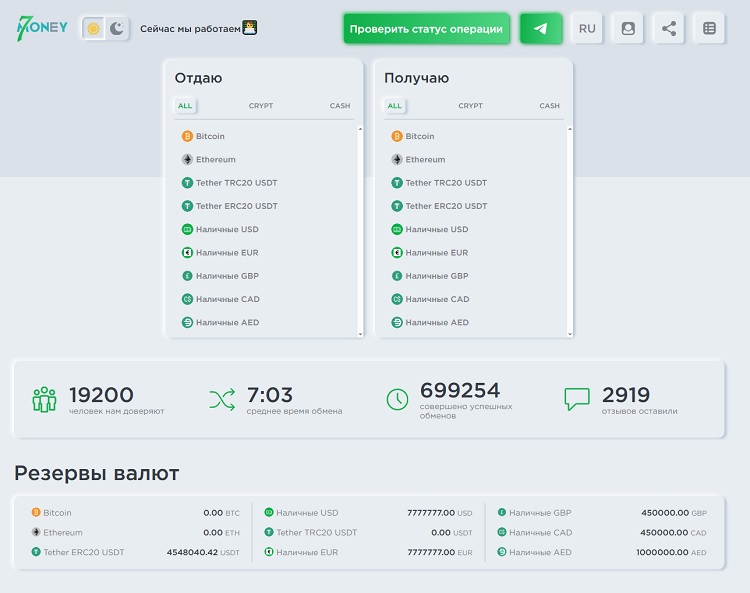The height and width of the screenshot is (593, 750).
Task: Select ALL tab under Получаю
Action: (394, 106)
